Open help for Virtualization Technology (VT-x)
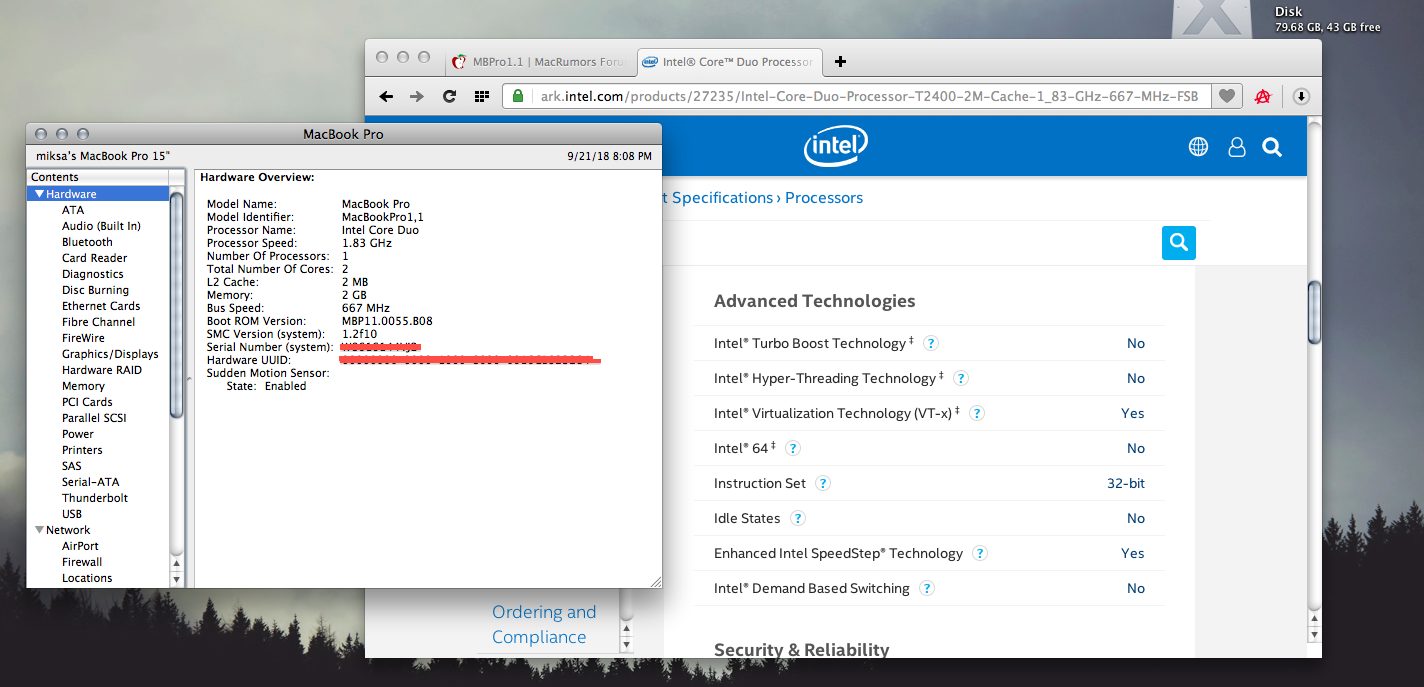1424x687 pixels. click(x=977, y=413)
